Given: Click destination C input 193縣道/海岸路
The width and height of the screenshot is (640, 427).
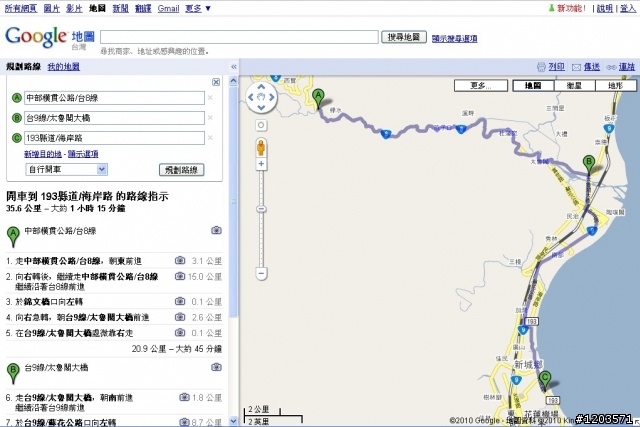Looking at the screenshot, I should [x=114, y=138].
